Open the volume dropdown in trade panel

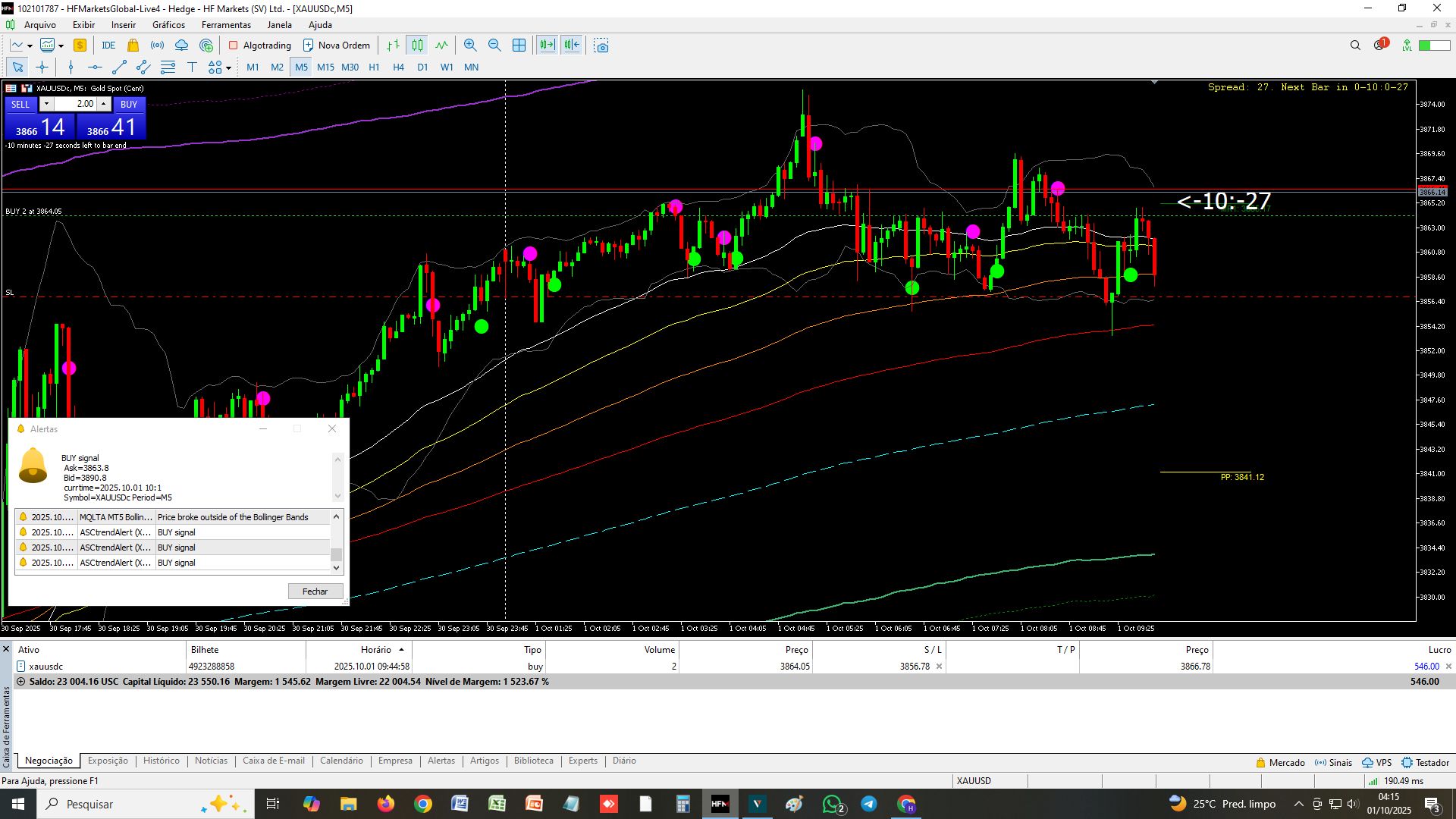point(46,104)
